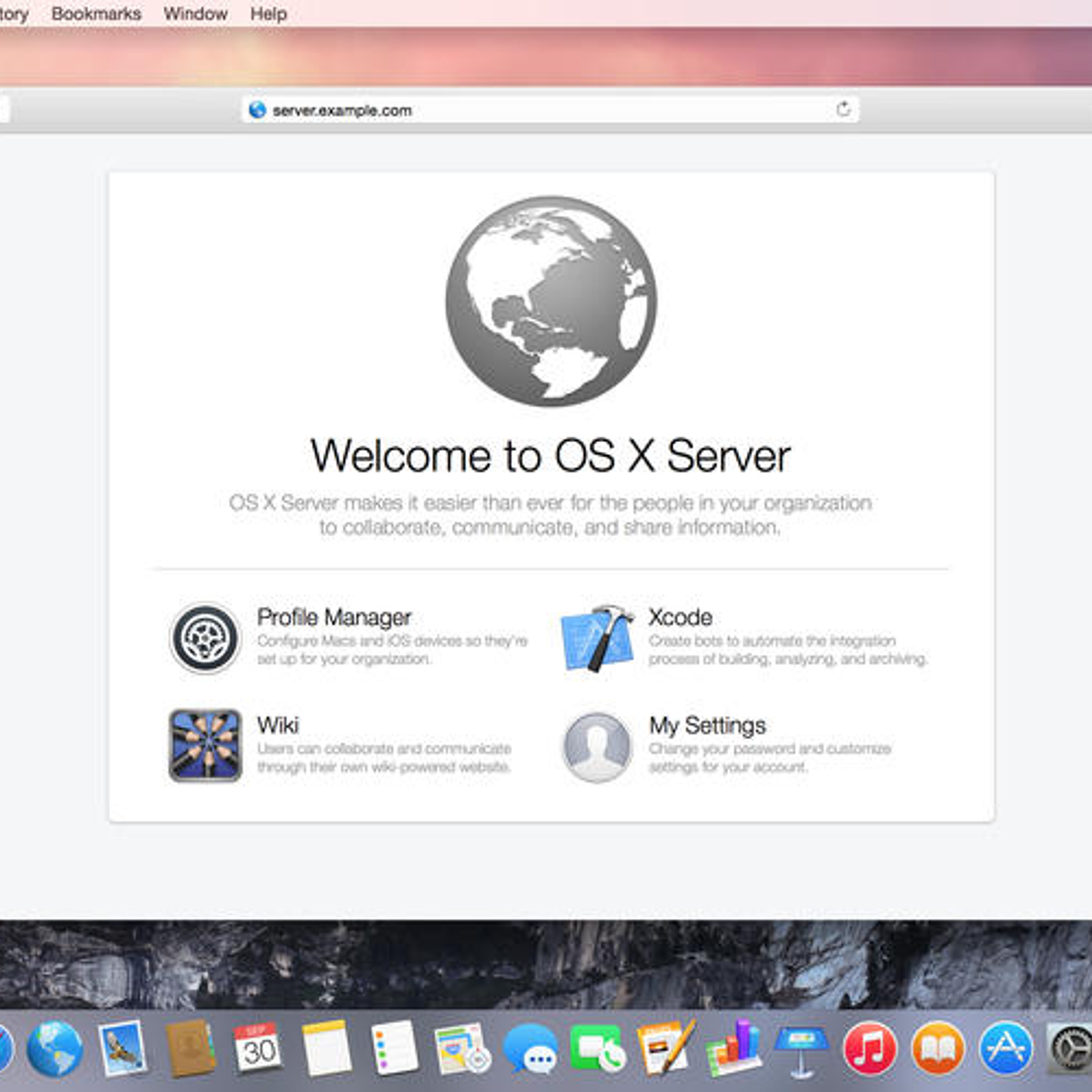
Task: Open the Bookmarks menu
Action: click(96, 14)
